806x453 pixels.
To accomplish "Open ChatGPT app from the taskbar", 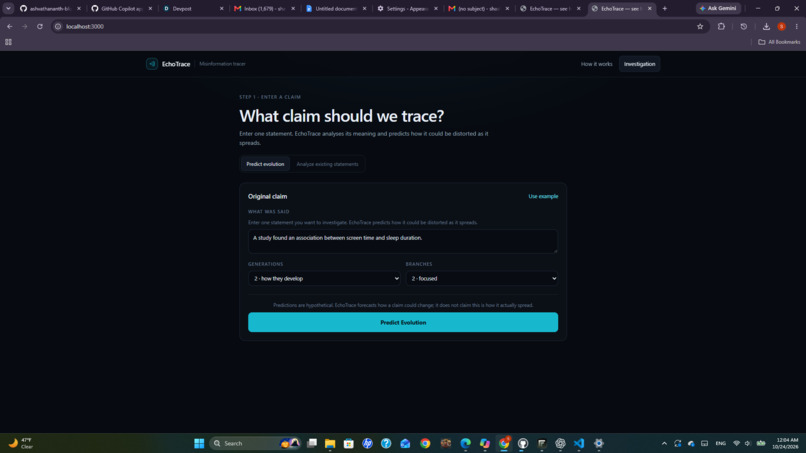I will tap(560, 443).
